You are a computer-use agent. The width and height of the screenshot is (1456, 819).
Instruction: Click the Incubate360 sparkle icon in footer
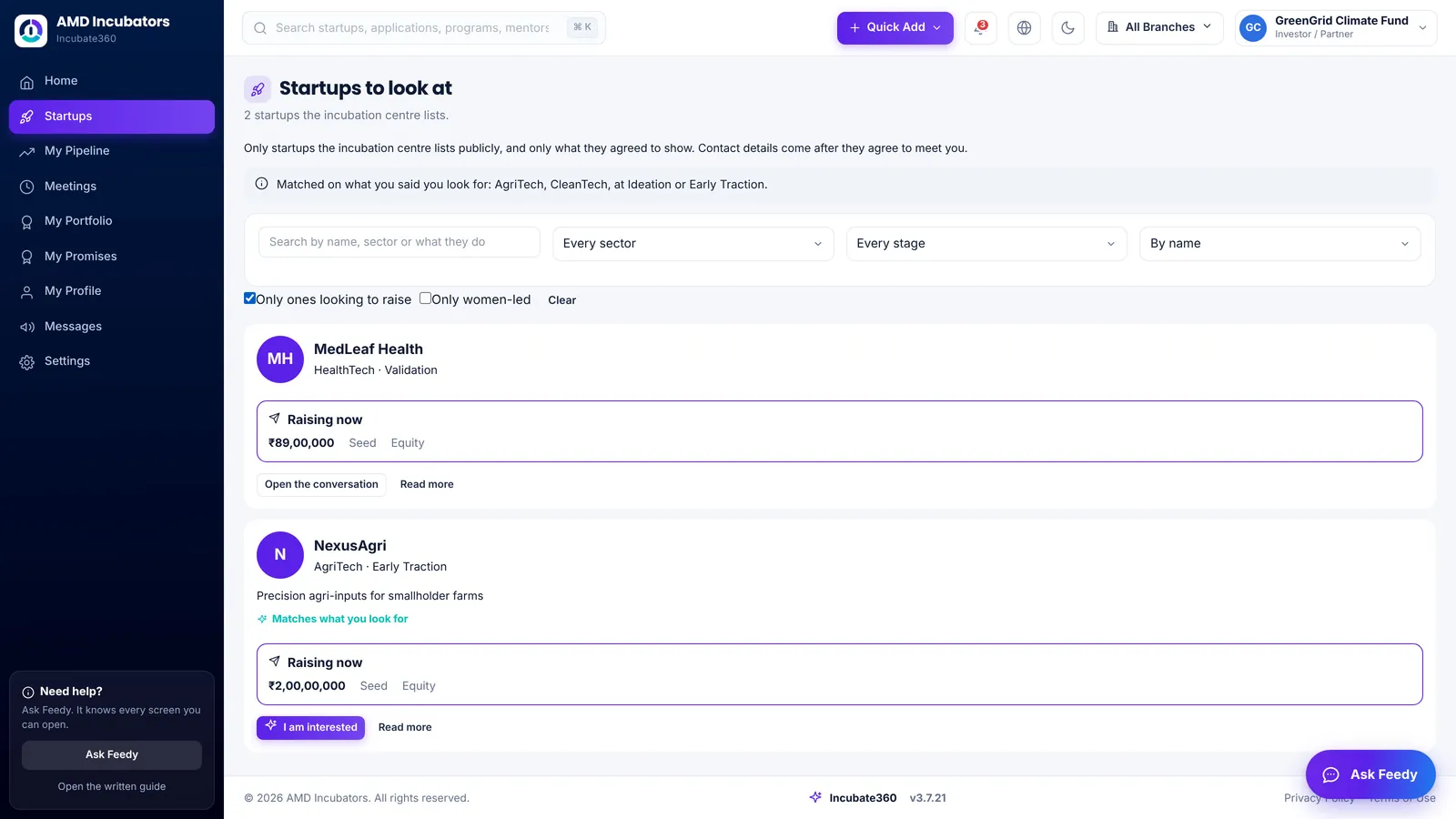(815, 797)
